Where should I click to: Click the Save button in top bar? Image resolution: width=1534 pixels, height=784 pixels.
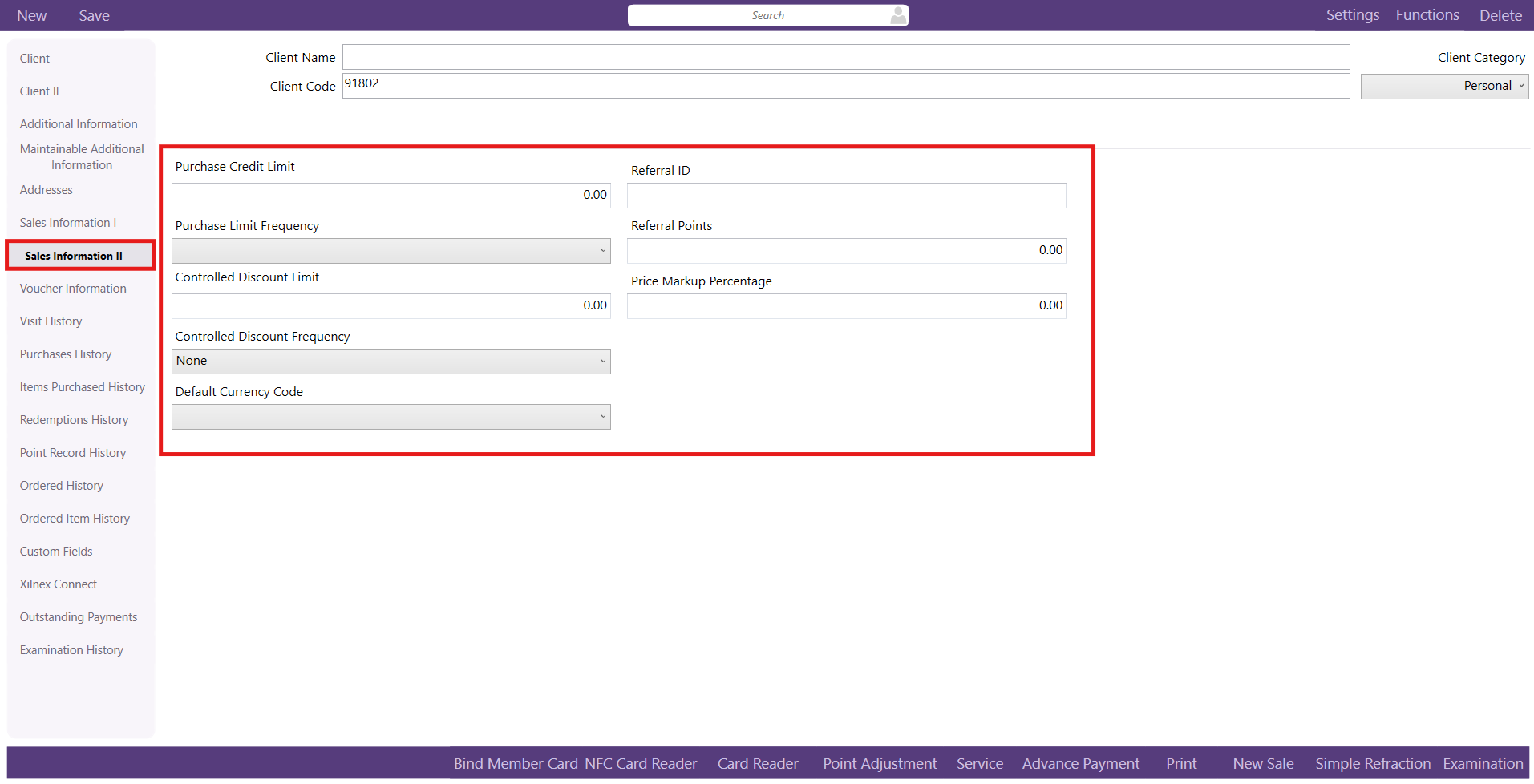(94, 16)
